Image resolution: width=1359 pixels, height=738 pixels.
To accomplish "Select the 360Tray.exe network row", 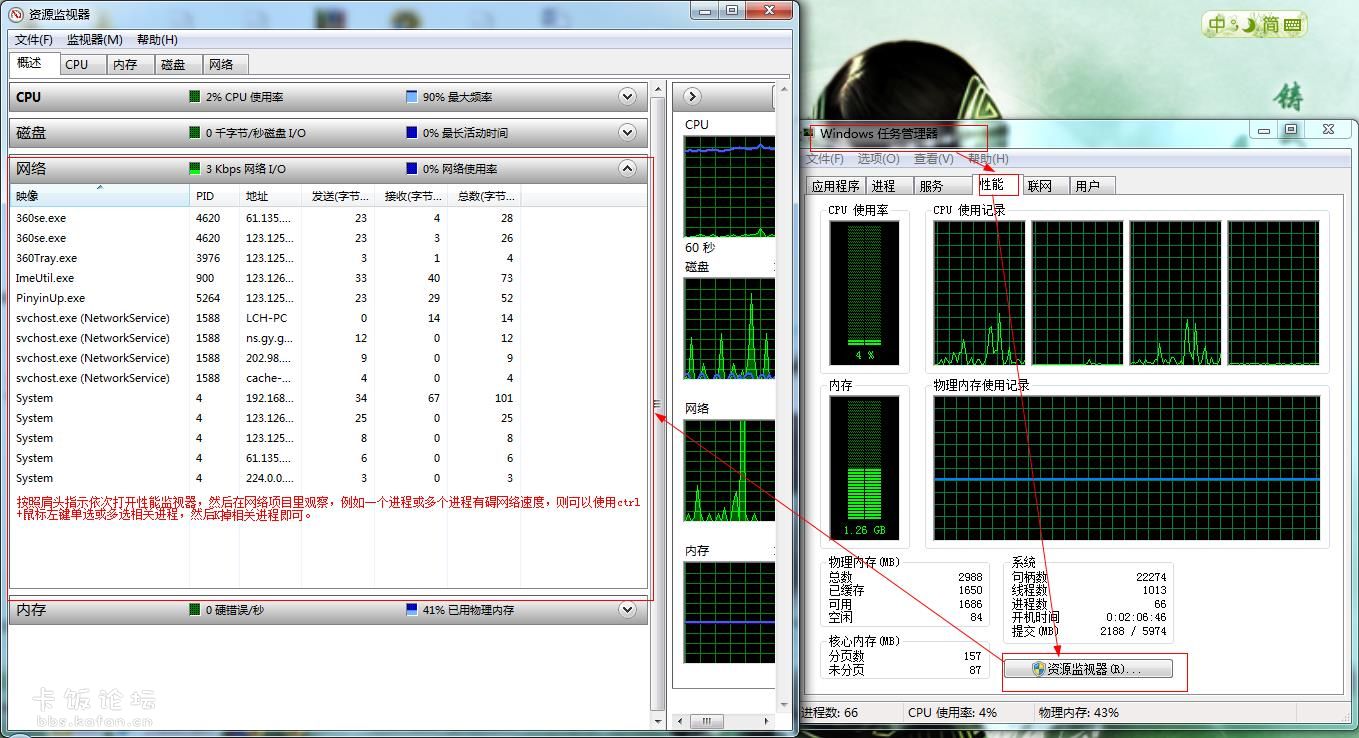I will tap(265, 258).
